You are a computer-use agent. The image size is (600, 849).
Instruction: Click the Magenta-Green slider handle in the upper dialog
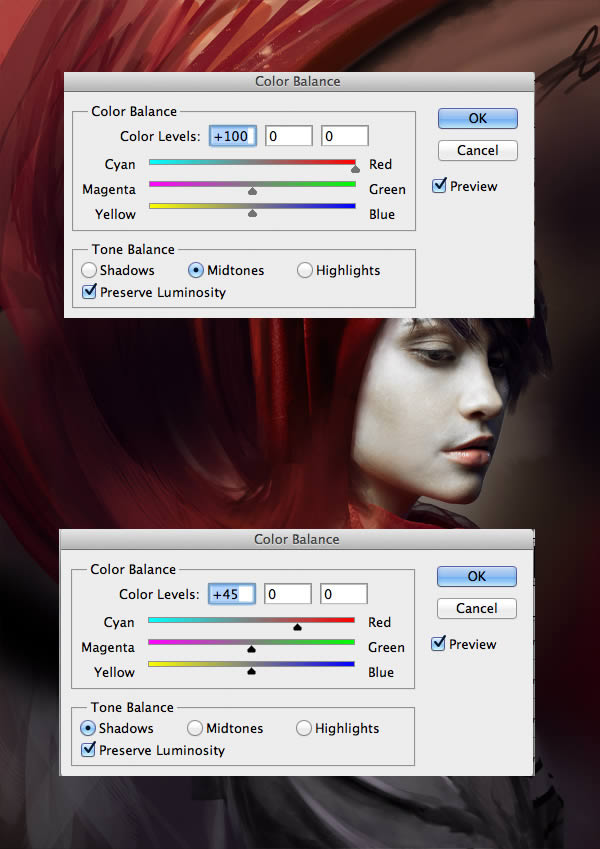(x=252, y=191)
